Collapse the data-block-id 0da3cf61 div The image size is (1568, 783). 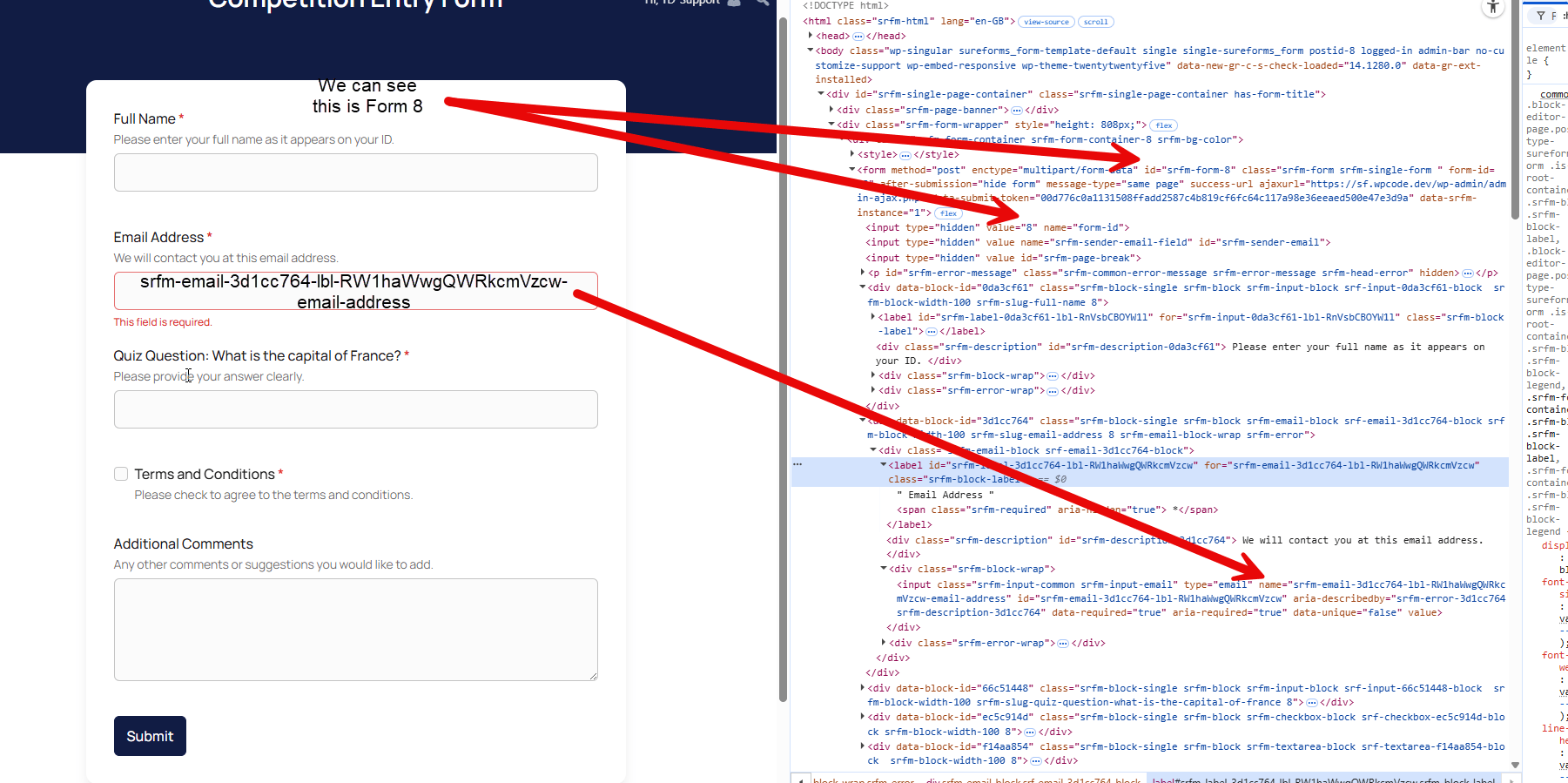[863, 287]
